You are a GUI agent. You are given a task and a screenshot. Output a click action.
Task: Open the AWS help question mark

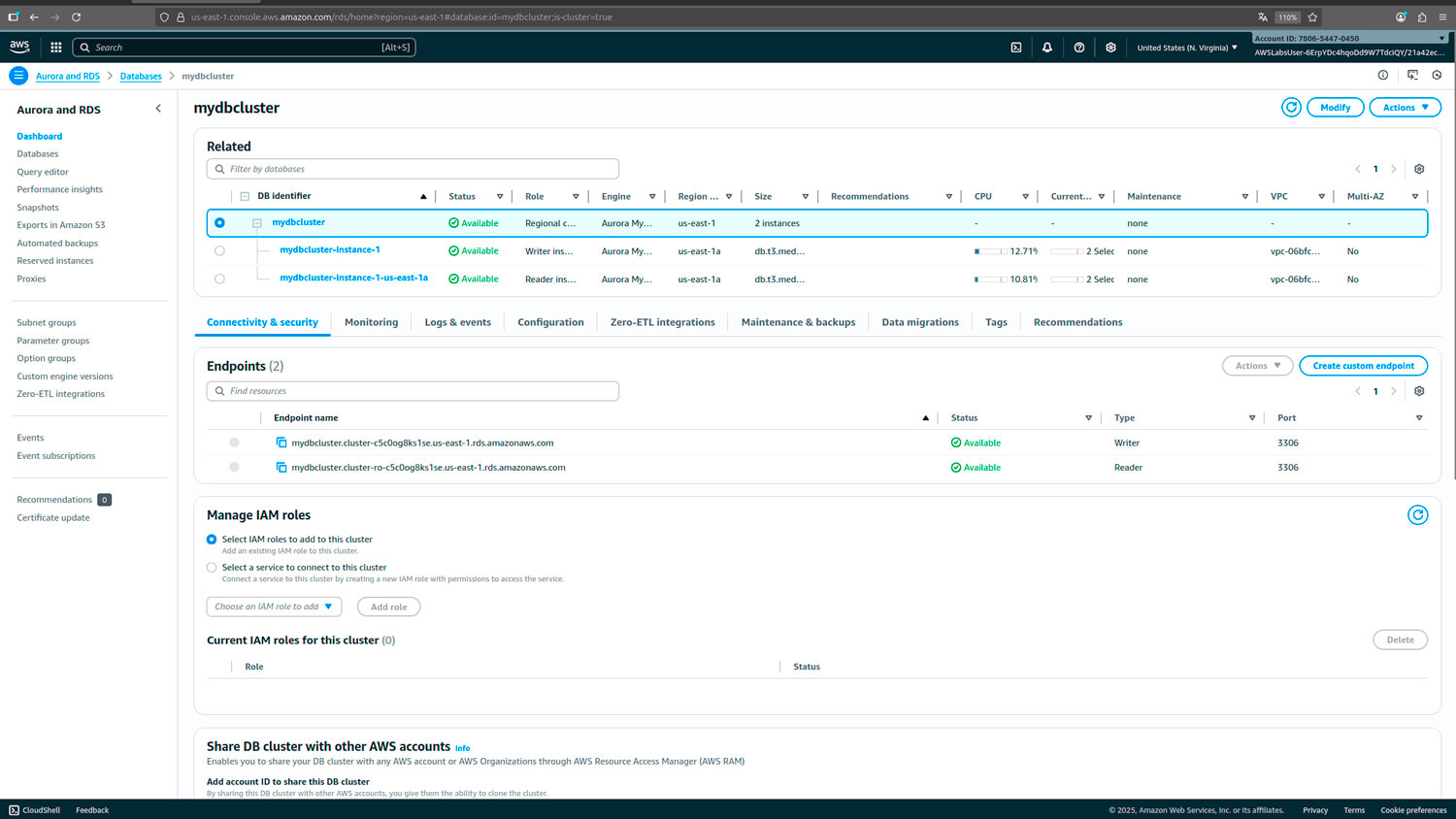click(x=1078, y=48)
